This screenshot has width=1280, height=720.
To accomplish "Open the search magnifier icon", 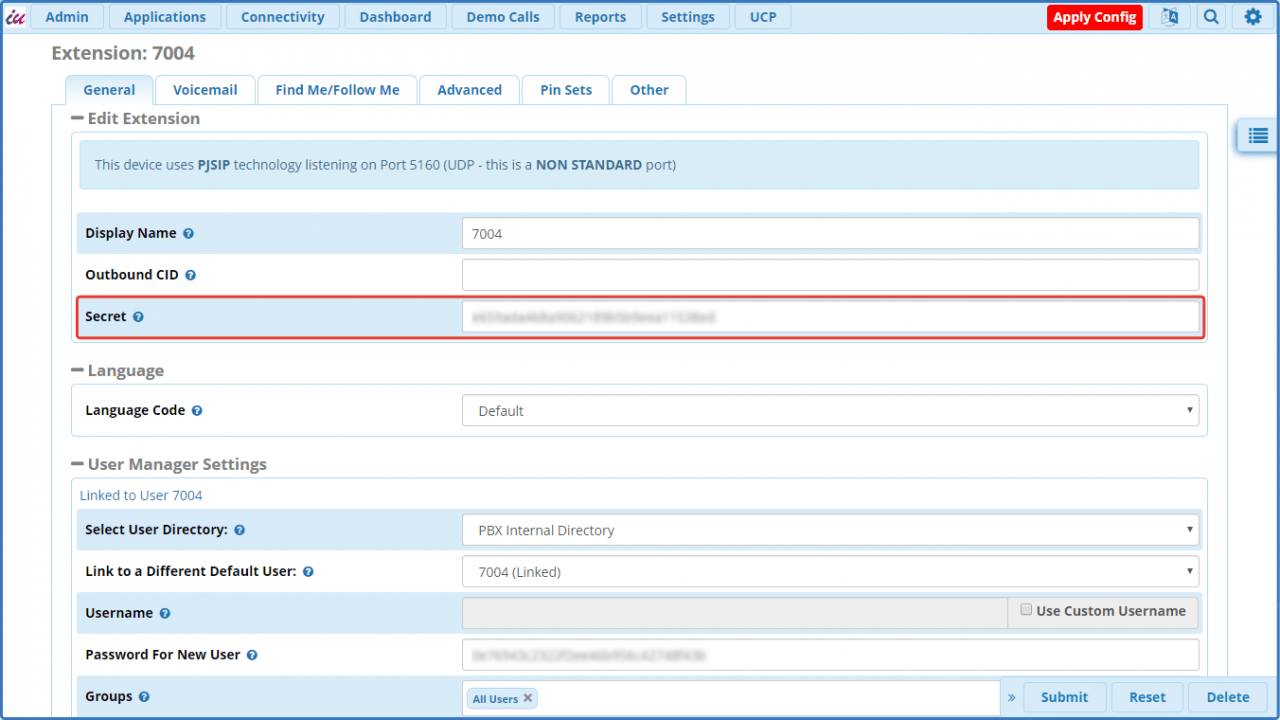I will (x=1211, y=17).
